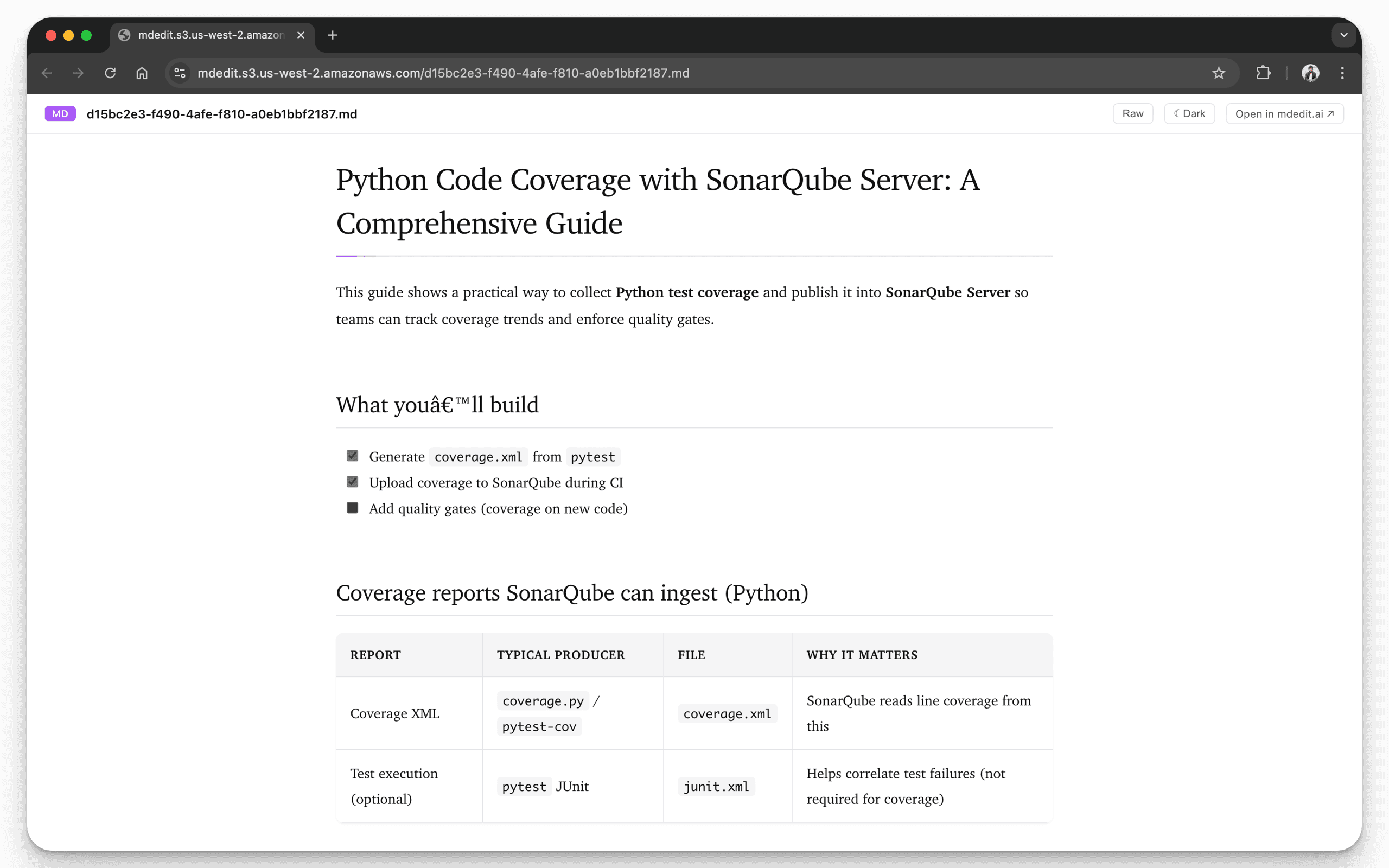
Task: Click the home icon in toolbar
Action: click(x=142, y=73)
